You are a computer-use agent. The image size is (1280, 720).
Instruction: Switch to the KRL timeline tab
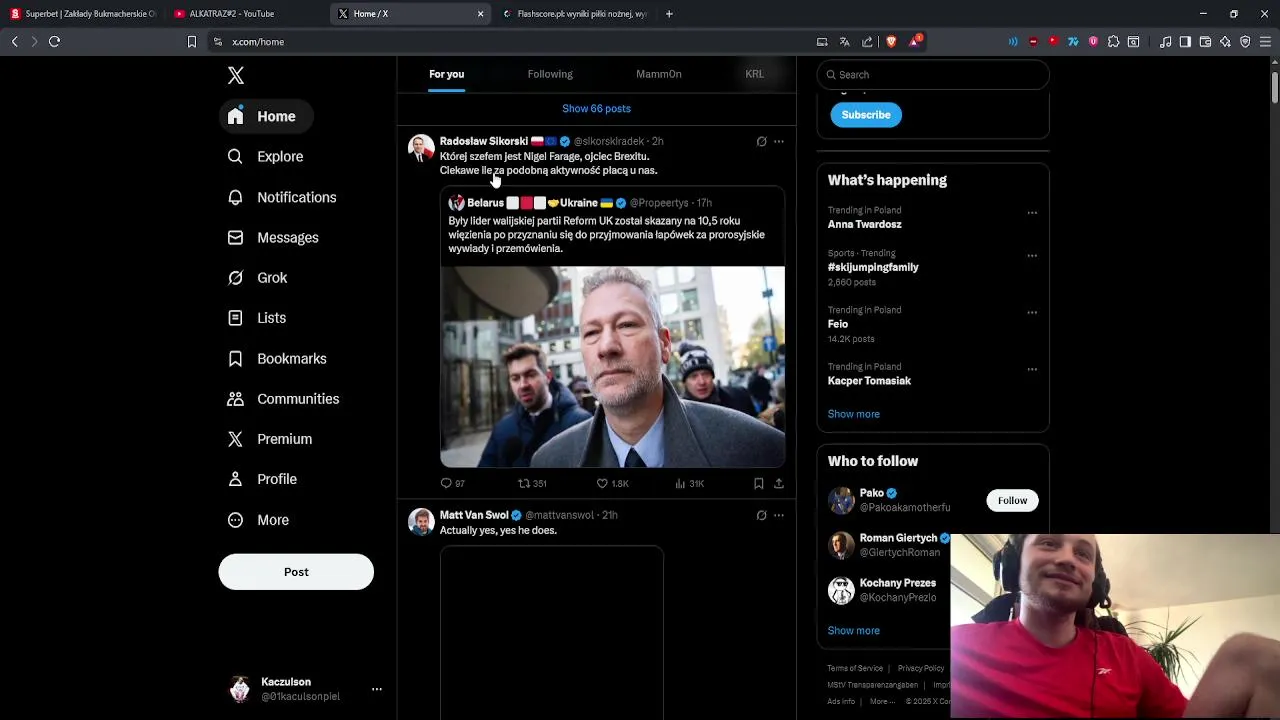coord(754,74)
